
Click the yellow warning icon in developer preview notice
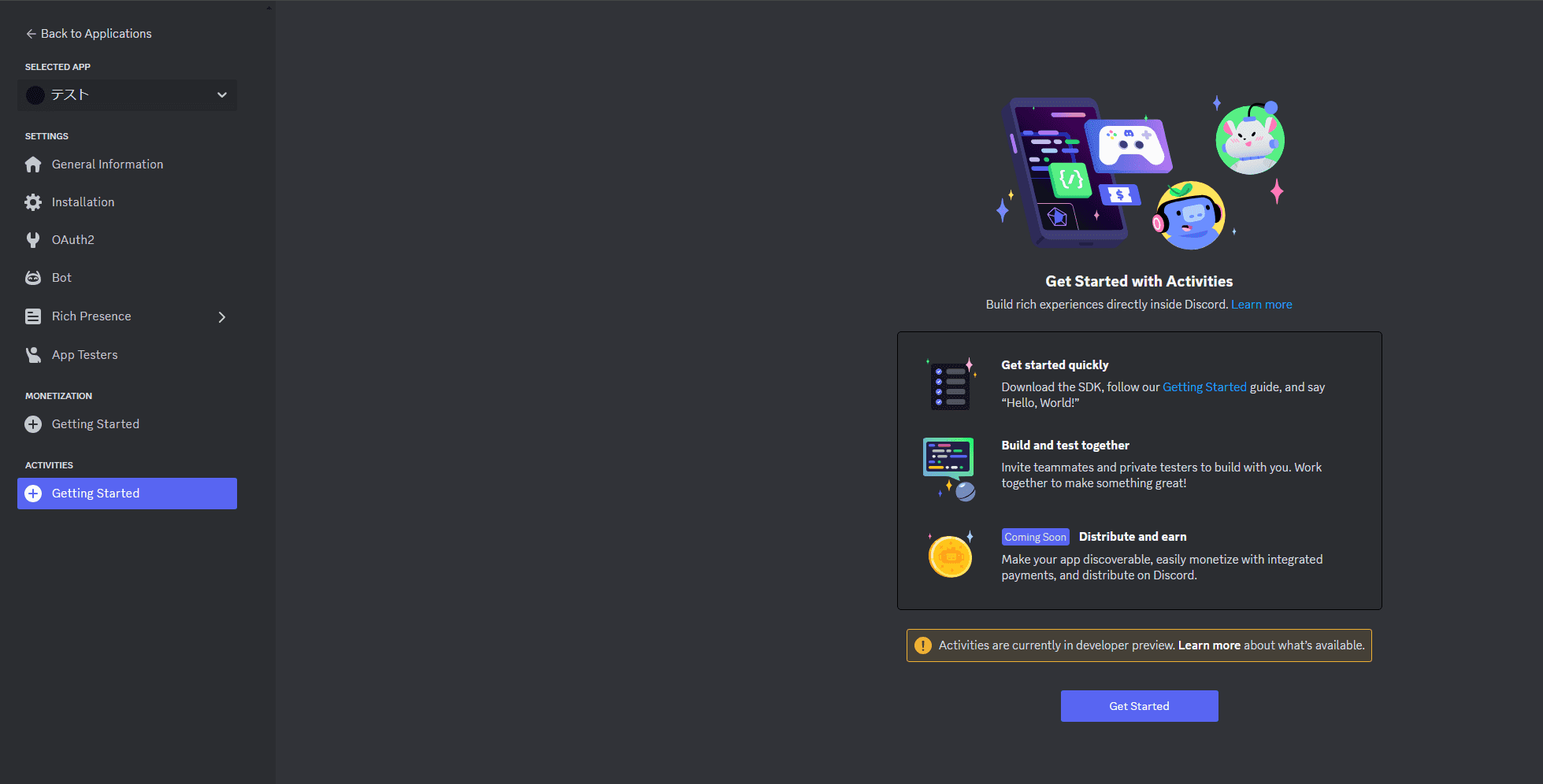point(923,645)
